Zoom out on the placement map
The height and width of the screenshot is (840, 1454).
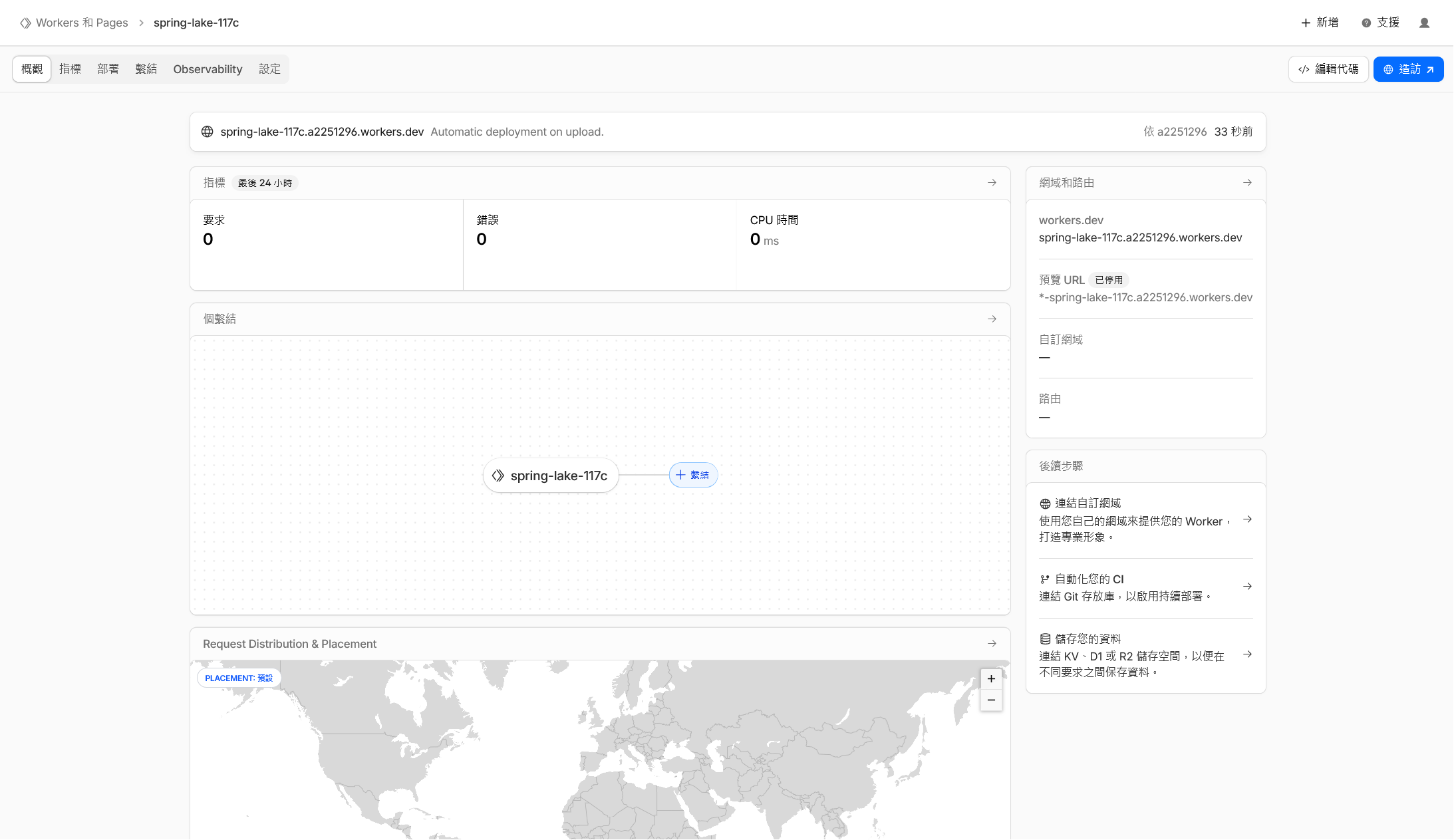coord(991,700)
